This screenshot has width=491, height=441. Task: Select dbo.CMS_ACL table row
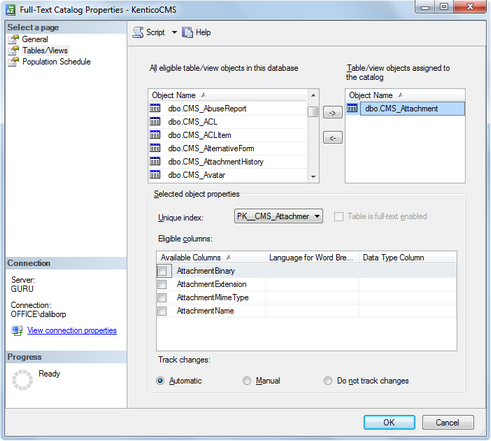click(228, 122)
